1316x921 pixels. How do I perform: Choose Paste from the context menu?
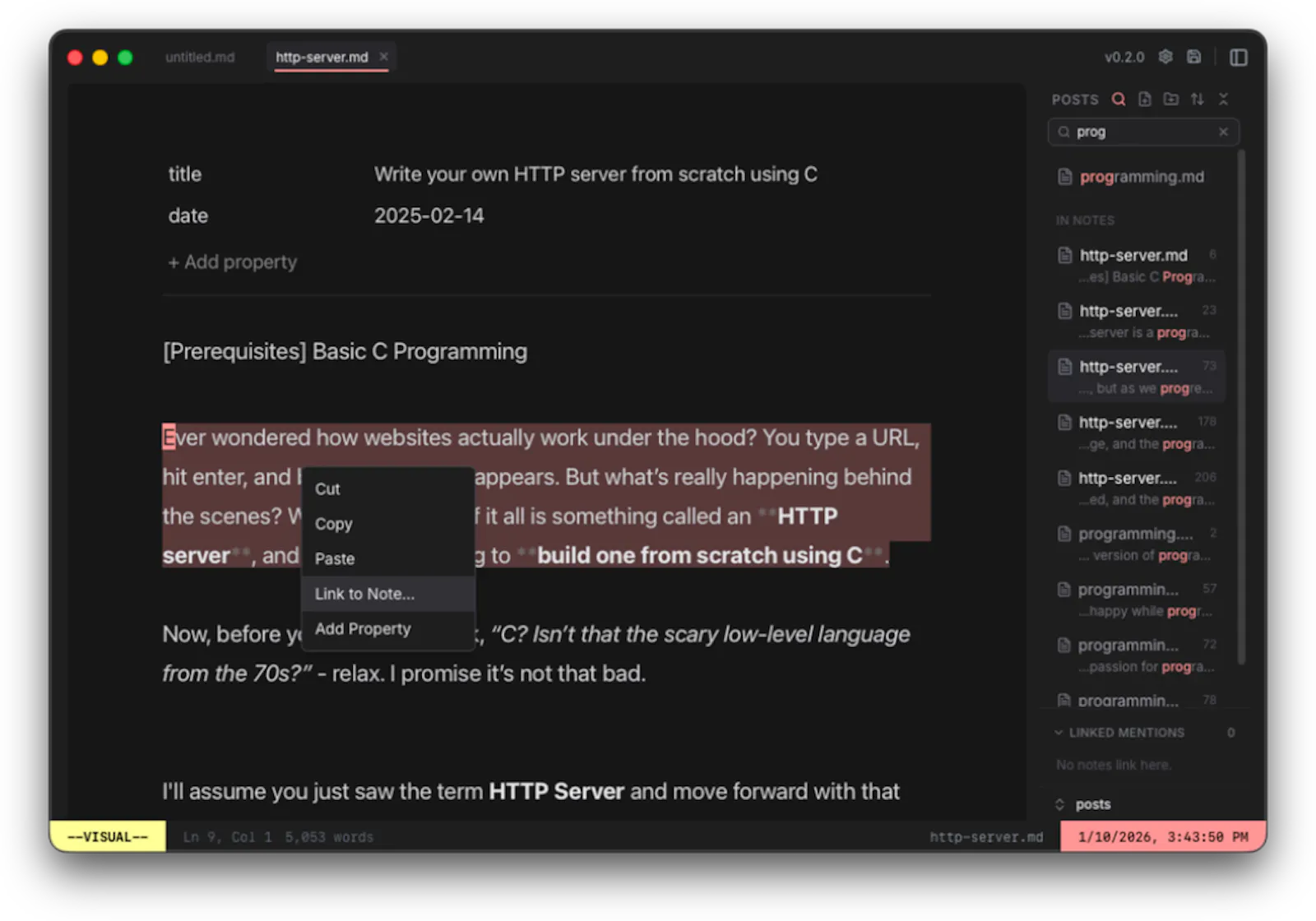389,558
